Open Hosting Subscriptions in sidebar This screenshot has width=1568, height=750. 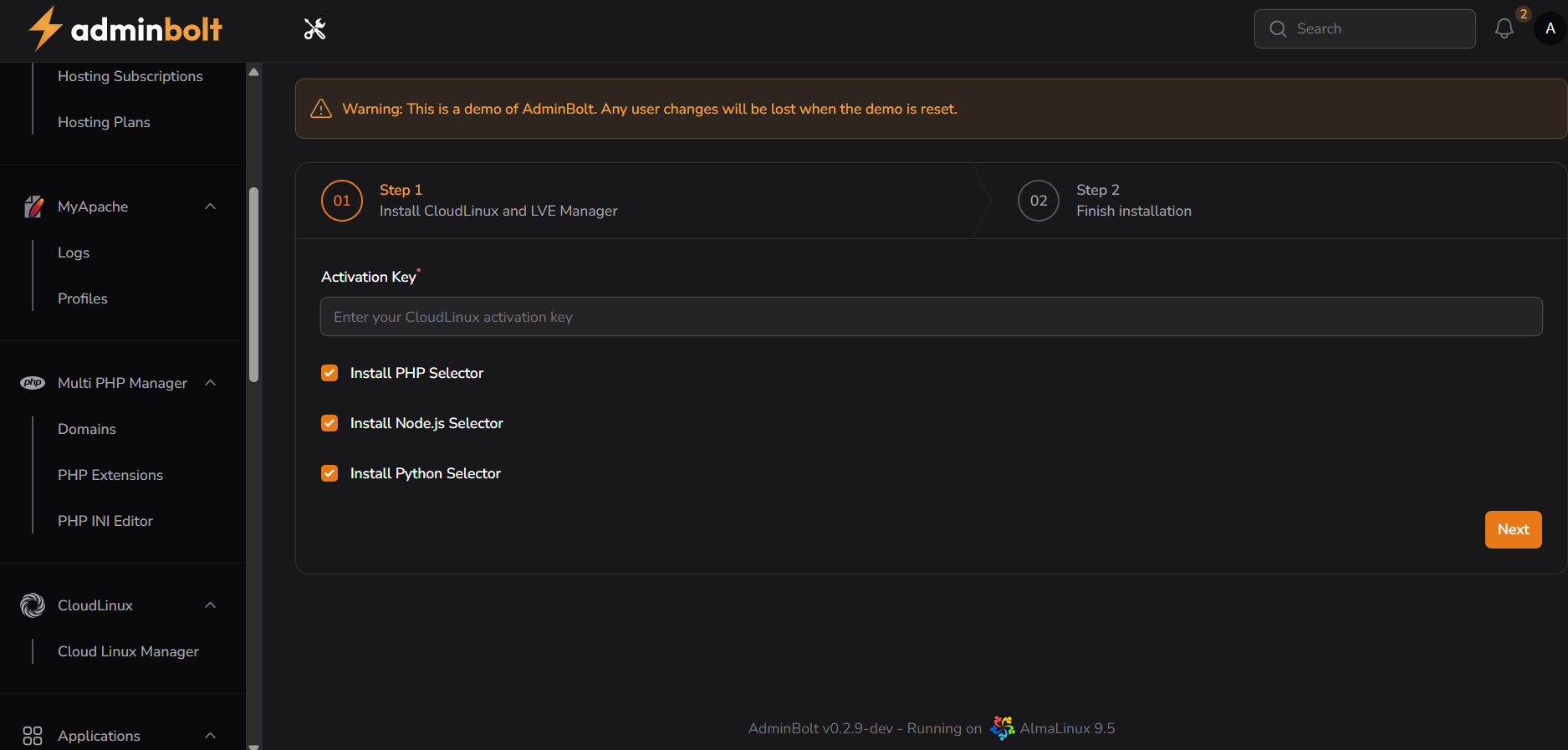click(130, 76)
